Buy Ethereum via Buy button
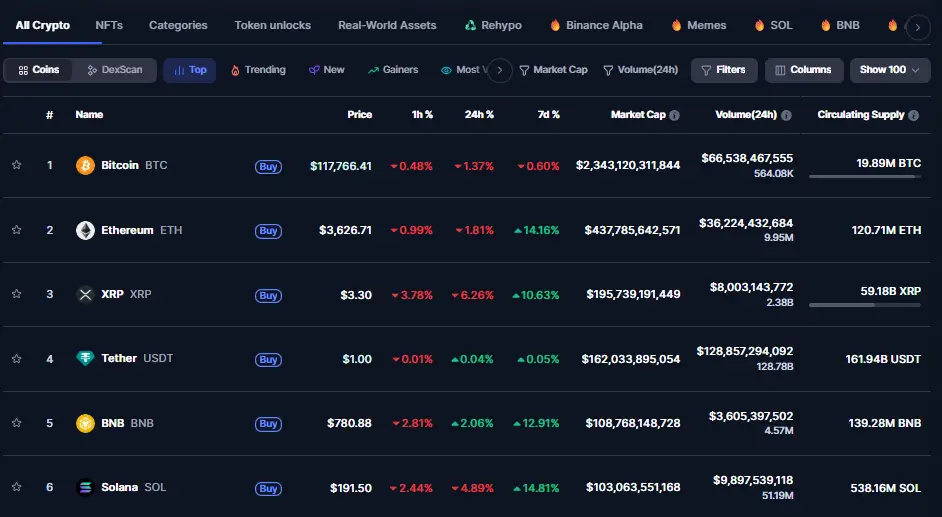Screen dimensions: 942x517 pos(268,231)
